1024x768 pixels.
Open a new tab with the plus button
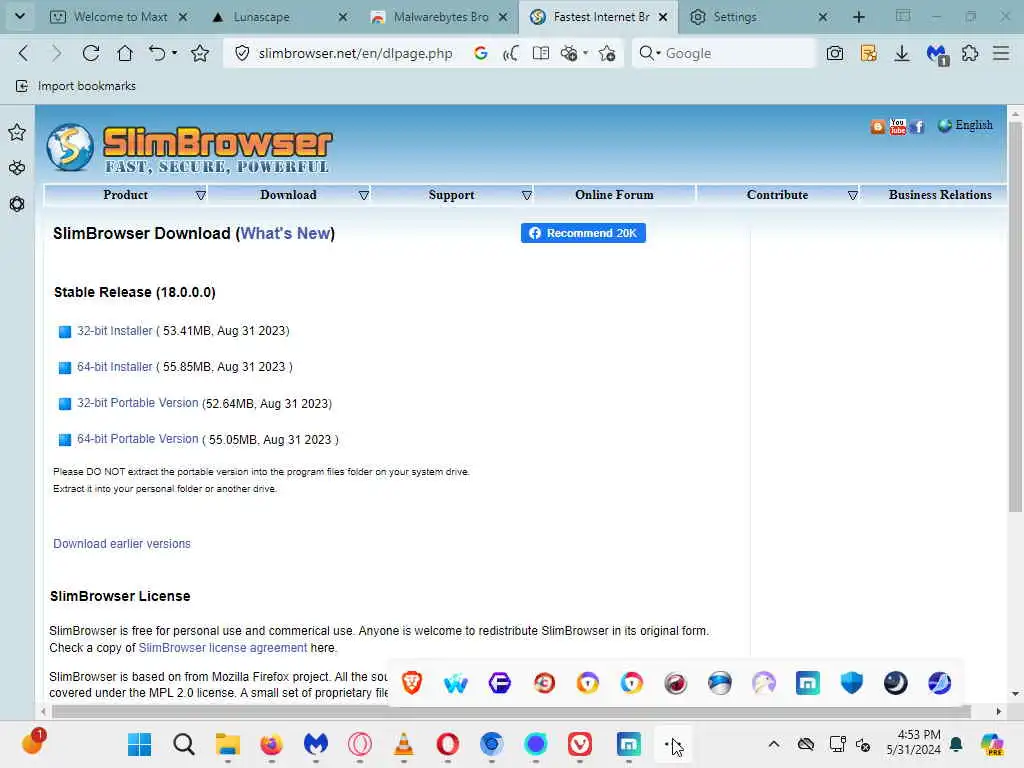[x=859, y=17]
